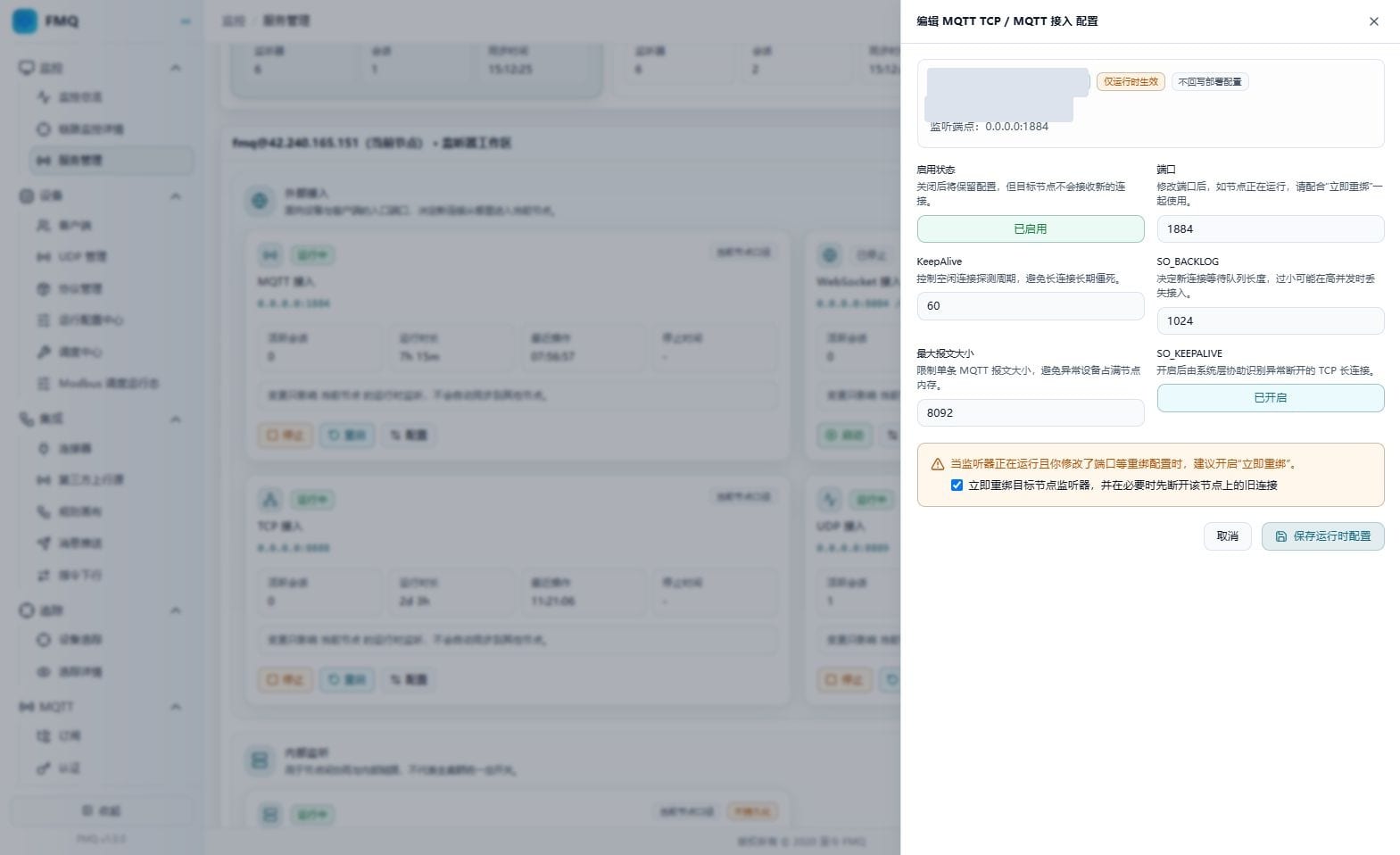Click the paper-plane icon in sidebar
Image resolution: width=1400 pixels, height=855 pixels.
pos(43,543)
